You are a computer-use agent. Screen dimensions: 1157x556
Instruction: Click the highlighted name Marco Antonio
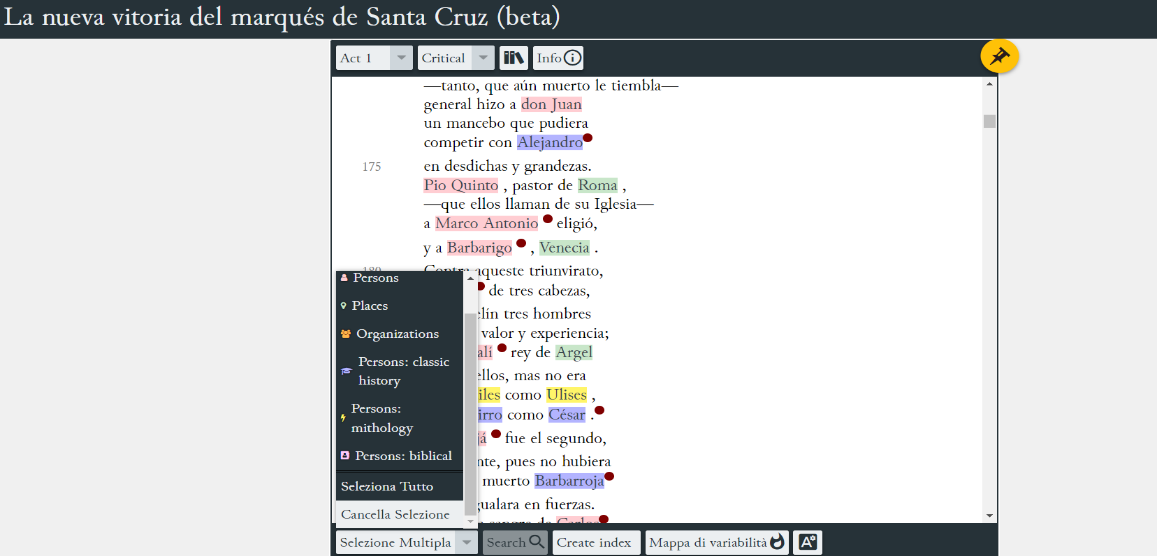point(487,223)
